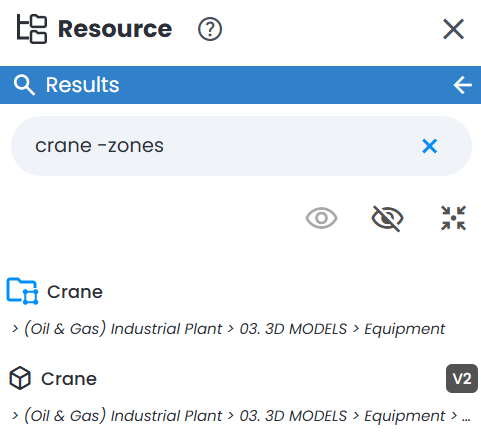
Task: Close the Resource panel
Action: pos(453,29)
